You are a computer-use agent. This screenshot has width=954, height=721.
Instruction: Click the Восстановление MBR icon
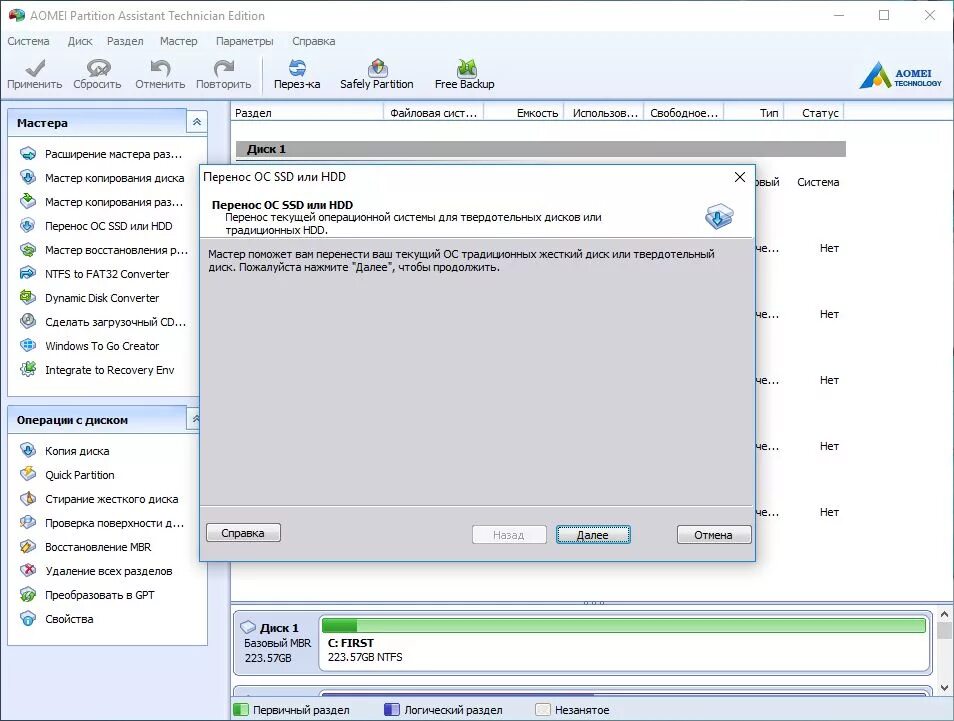pyautogui.click(x=28, y=546)
